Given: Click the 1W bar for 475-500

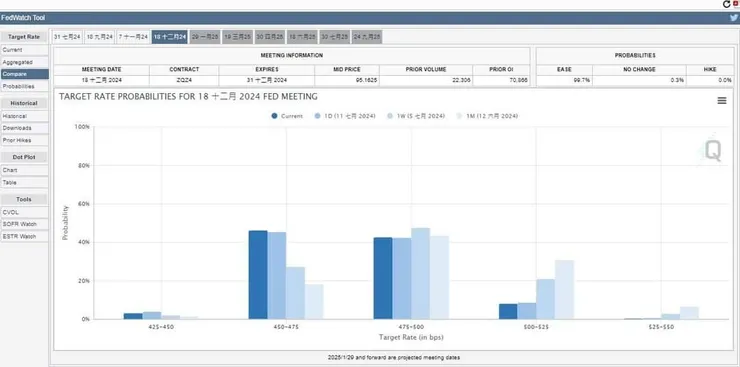Looking at the screenshot, I should 420,274.
